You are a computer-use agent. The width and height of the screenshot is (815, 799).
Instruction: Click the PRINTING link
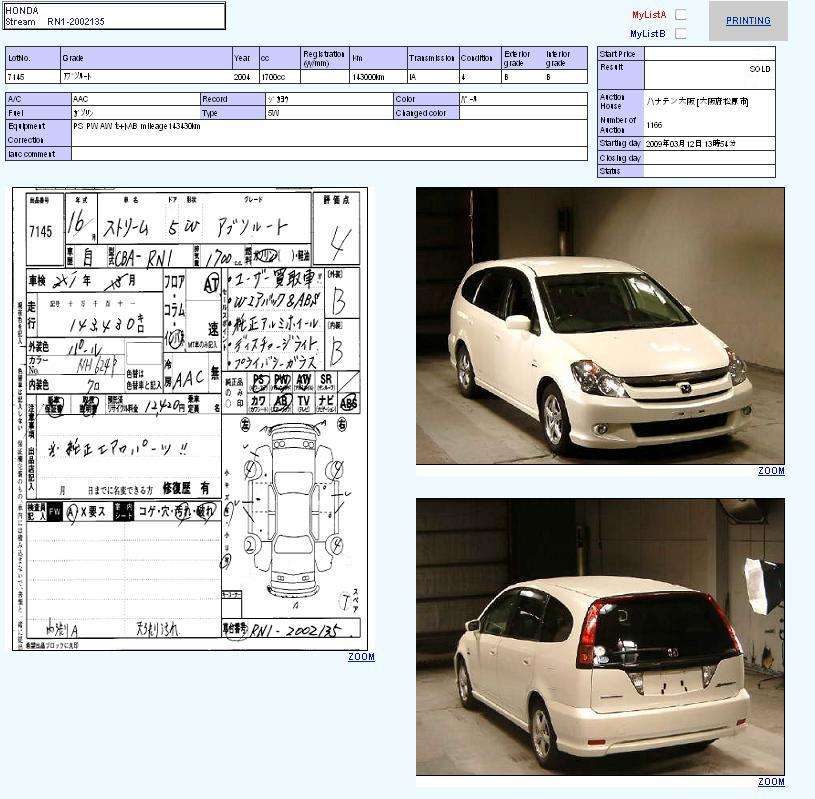click(x=748, y=21)
